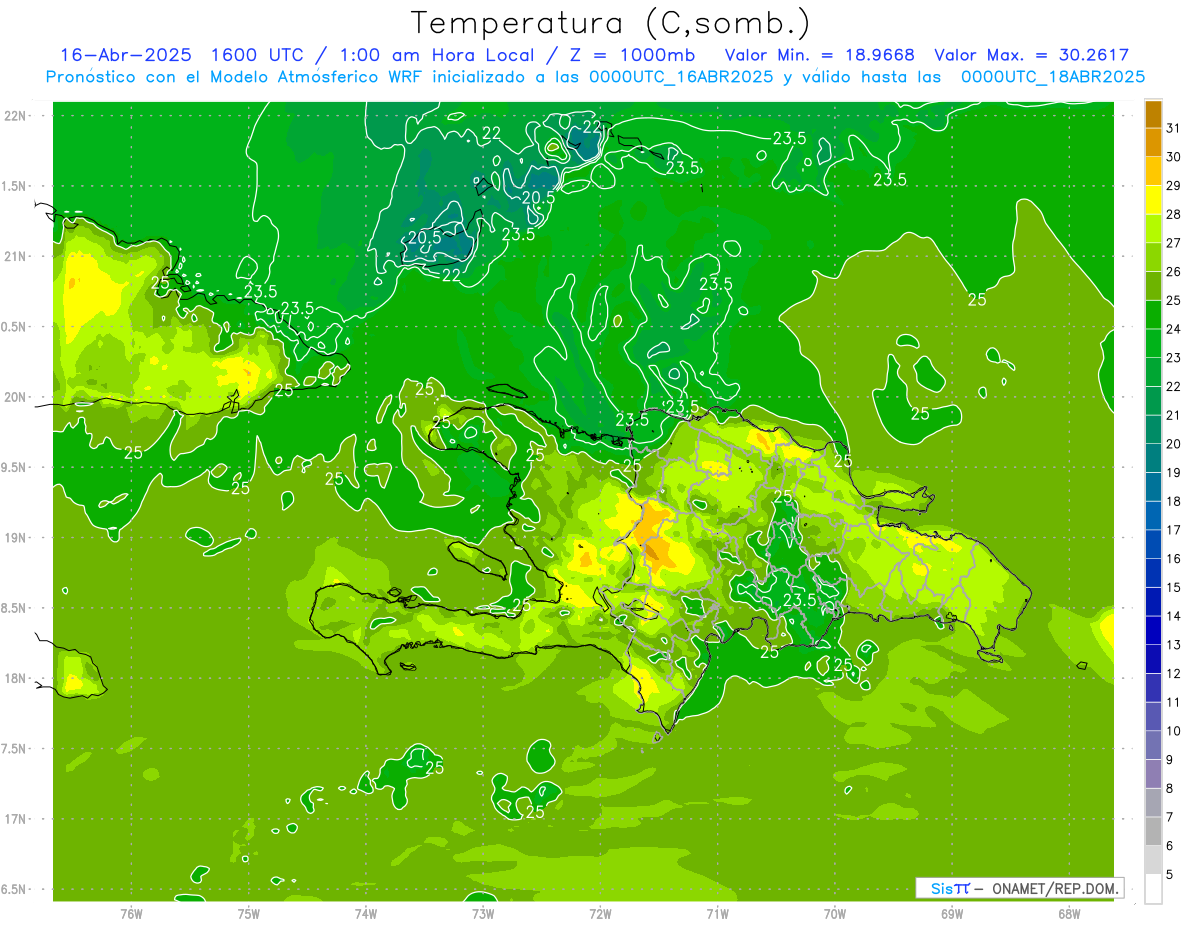1200x927 pixels.
Task: Click the "19N" latitude axis label
Action: point(16,537)
